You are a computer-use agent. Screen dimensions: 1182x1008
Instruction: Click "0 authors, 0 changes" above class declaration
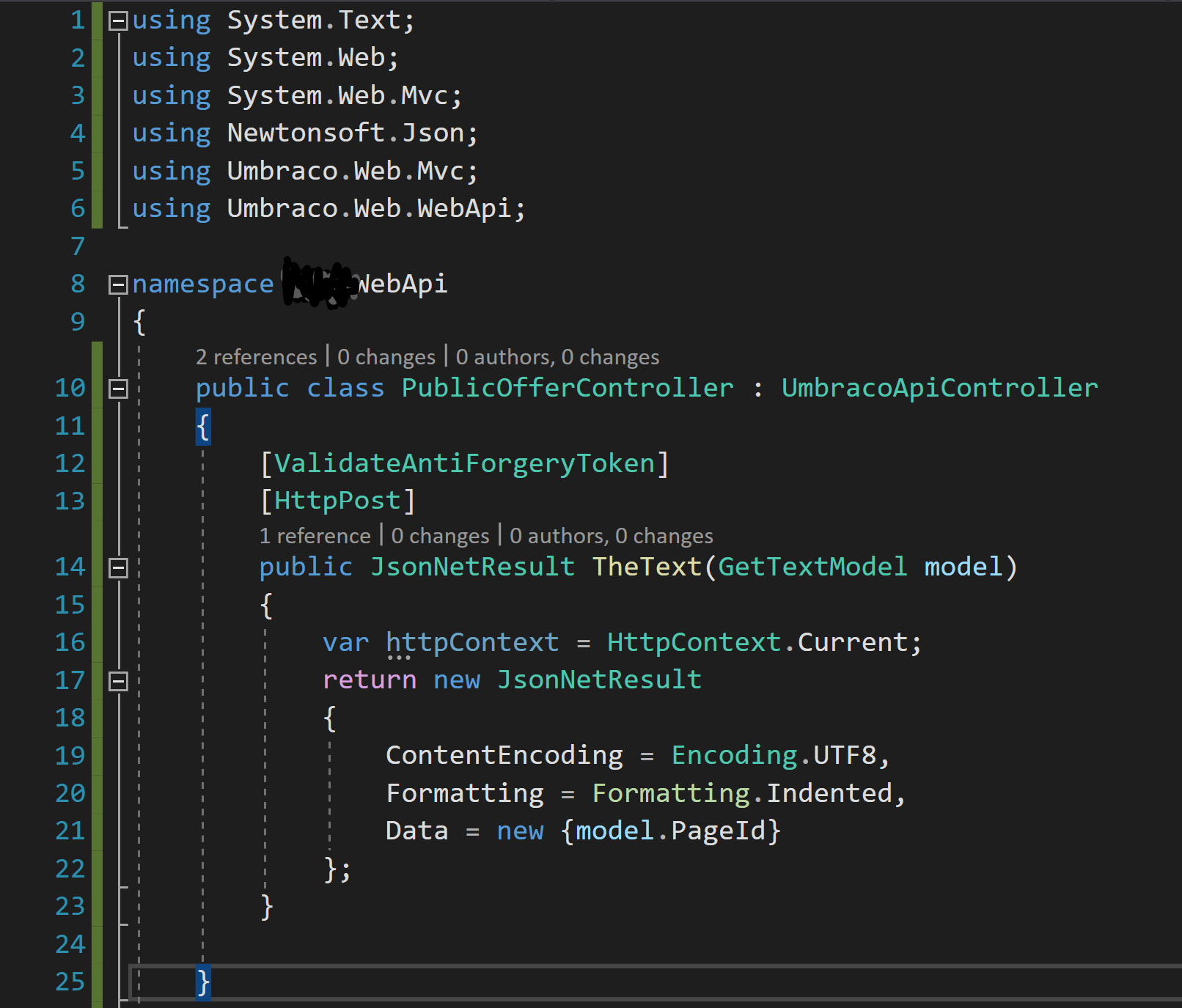[x=557, y=357]
